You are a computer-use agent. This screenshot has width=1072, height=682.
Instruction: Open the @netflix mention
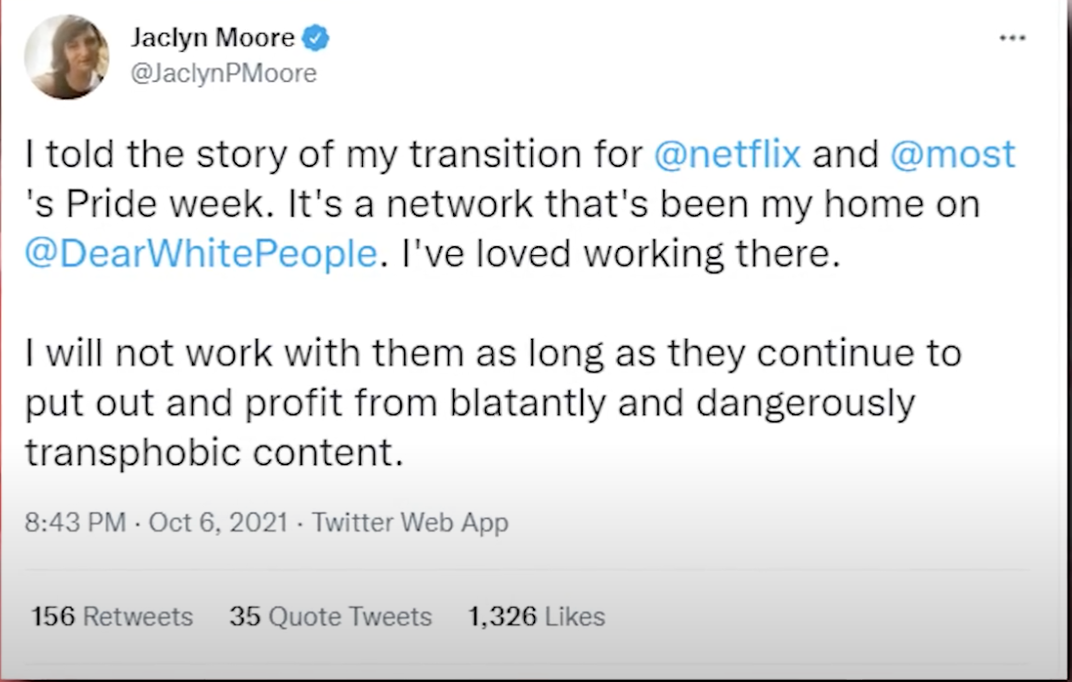point(727,154)
